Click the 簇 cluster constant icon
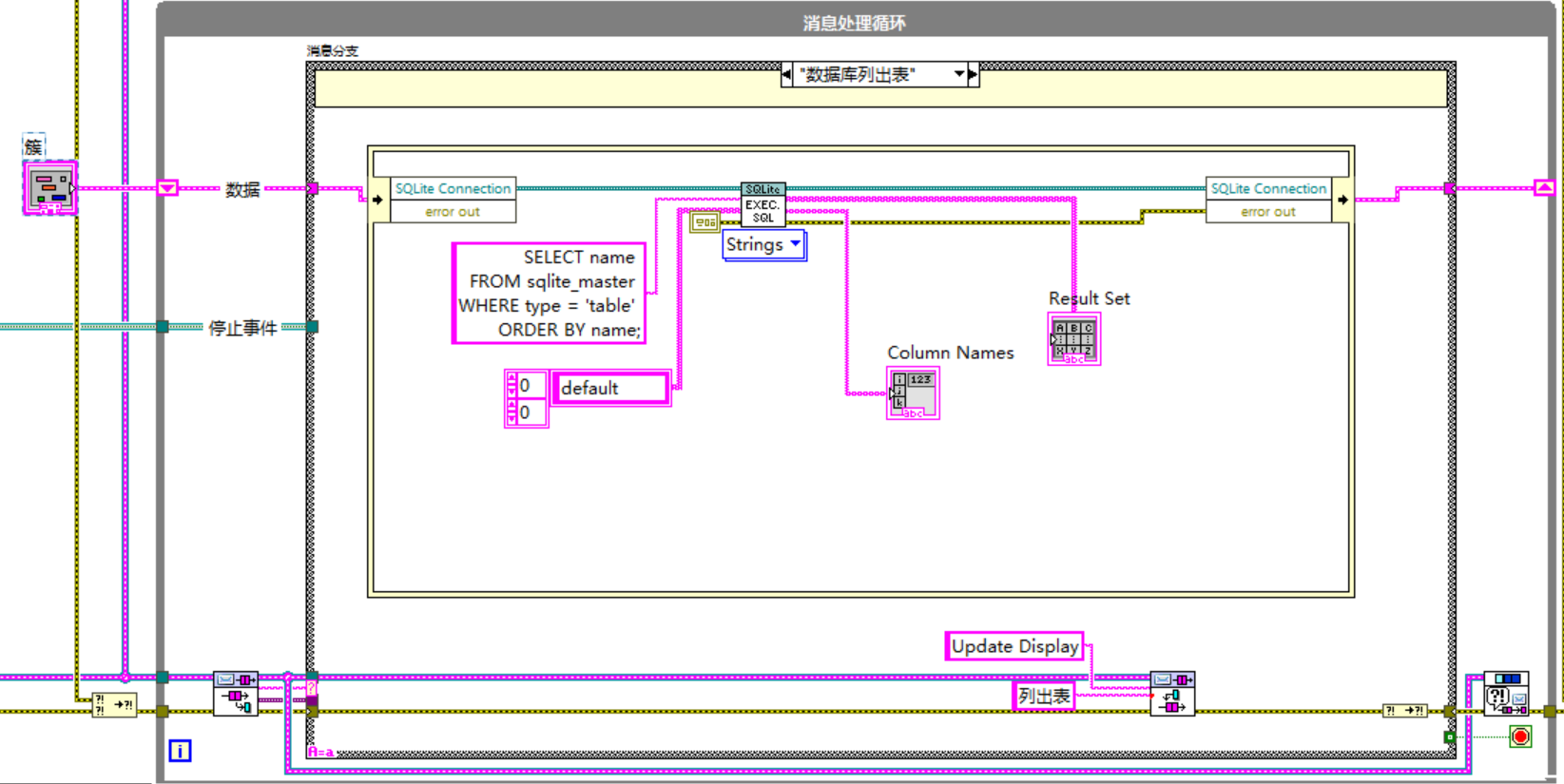 point(49,187)
